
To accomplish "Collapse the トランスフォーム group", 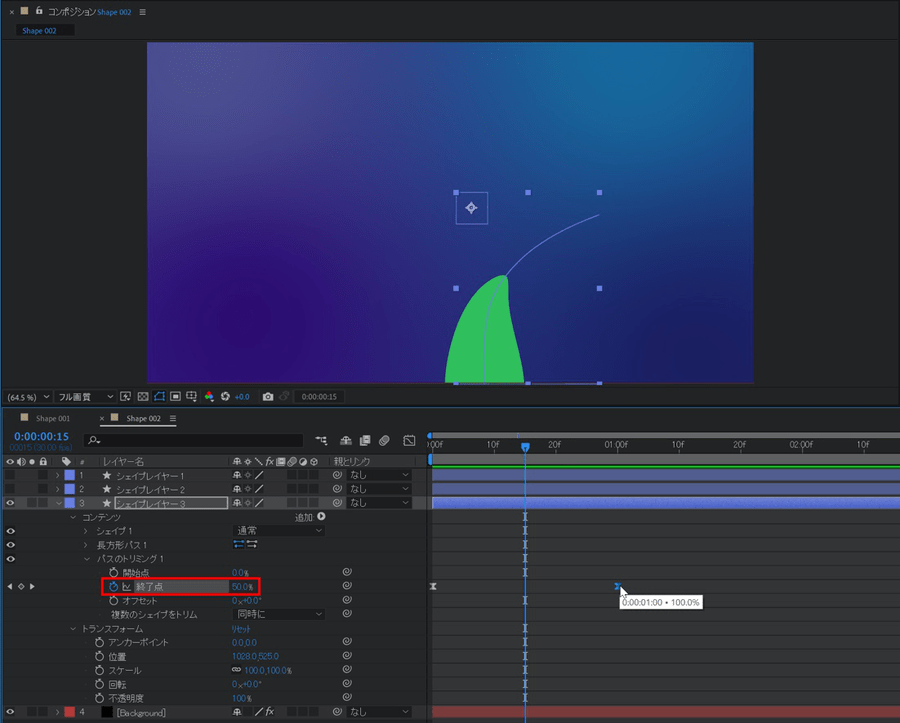I will (73, 628).
